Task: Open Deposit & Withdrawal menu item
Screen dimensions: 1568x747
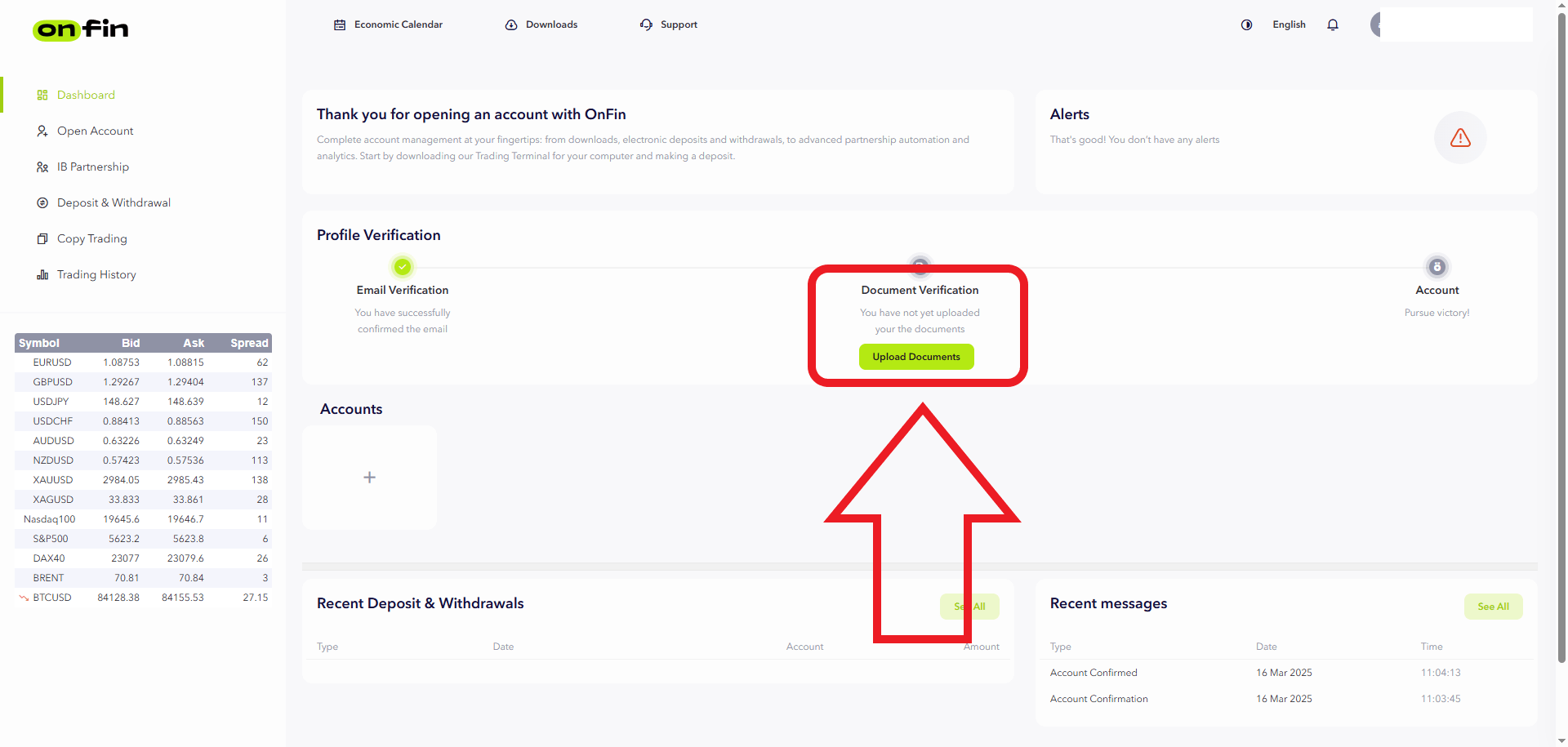Action: (114, 203)
